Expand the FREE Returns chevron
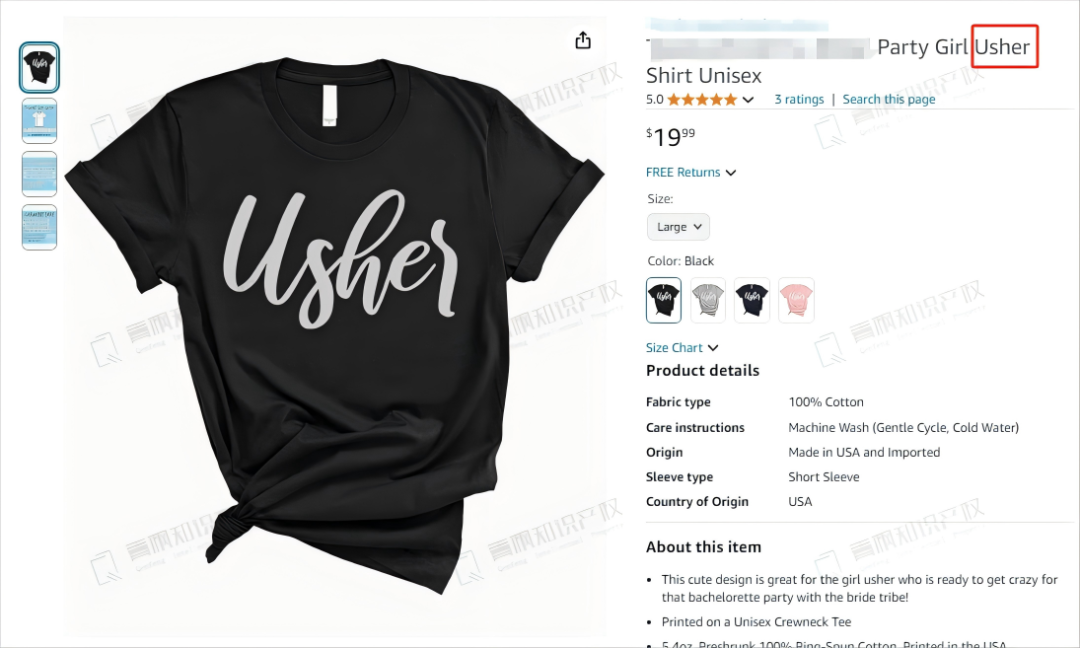1080x648 pixels. [x=731, y=172]
